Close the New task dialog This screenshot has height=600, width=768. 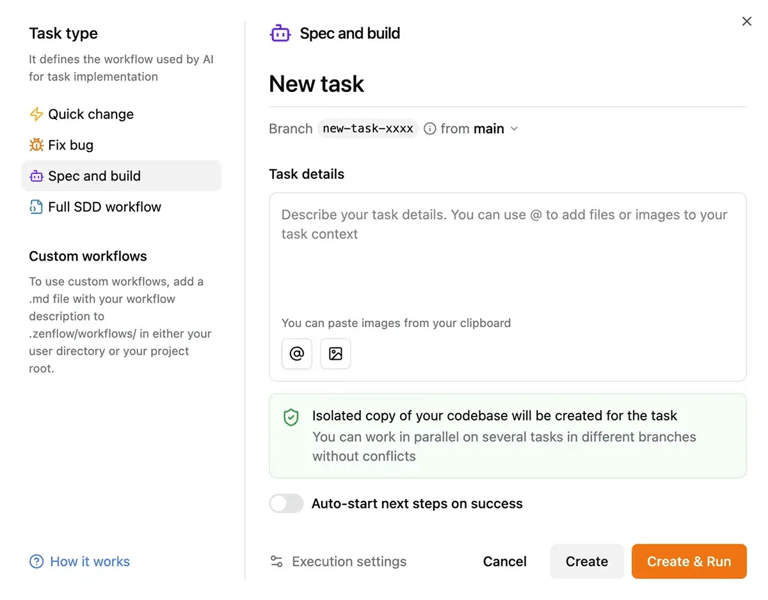(x=746, y=21)
